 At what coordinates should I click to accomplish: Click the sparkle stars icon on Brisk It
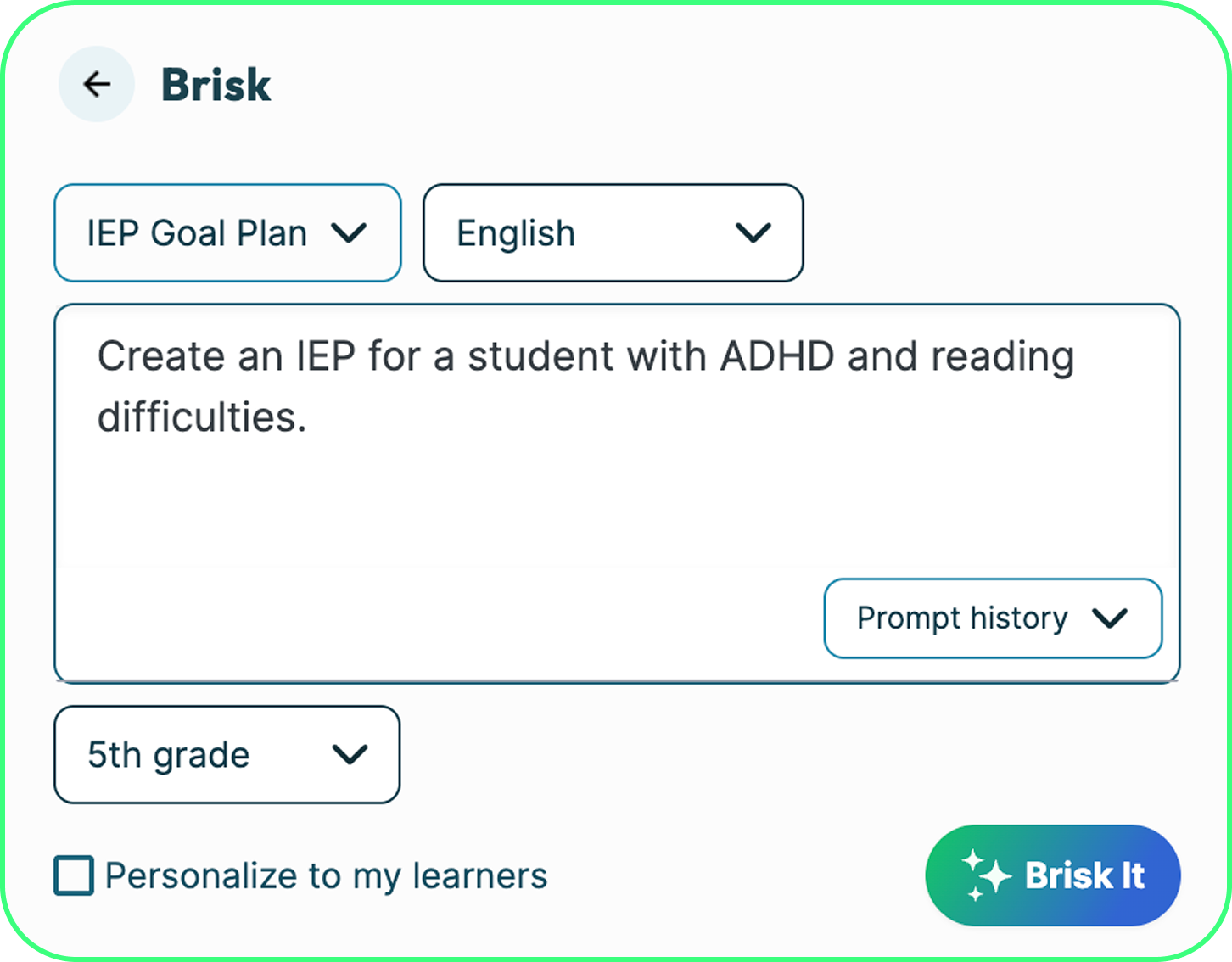click(x=984, y=875)
